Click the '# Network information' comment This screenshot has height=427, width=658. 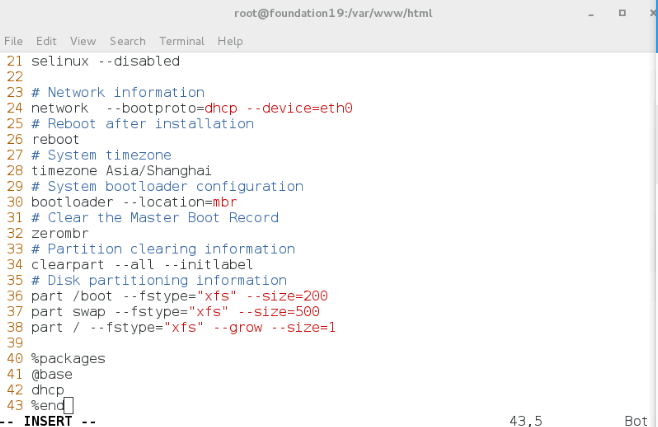[x=118, y=92]
